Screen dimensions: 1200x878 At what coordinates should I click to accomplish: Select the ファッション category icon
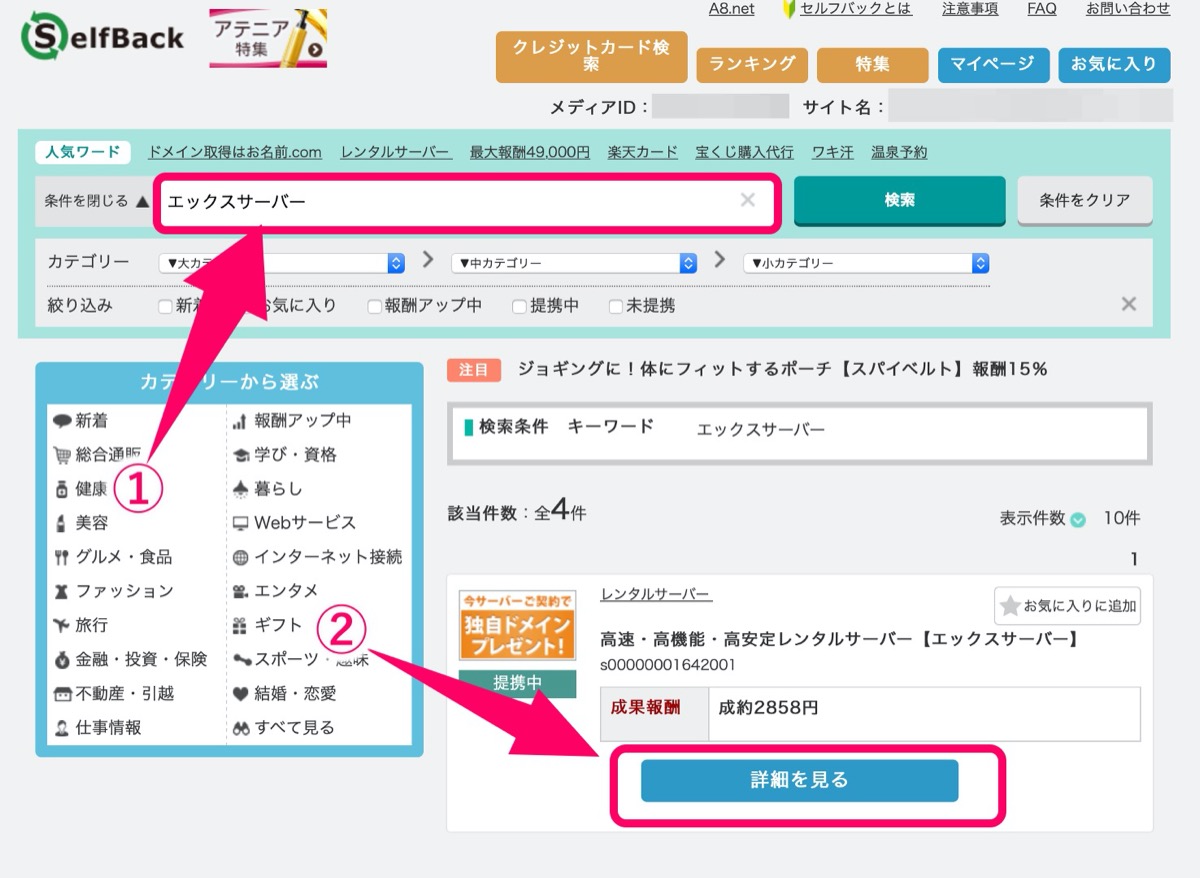(x=62, y=591)
